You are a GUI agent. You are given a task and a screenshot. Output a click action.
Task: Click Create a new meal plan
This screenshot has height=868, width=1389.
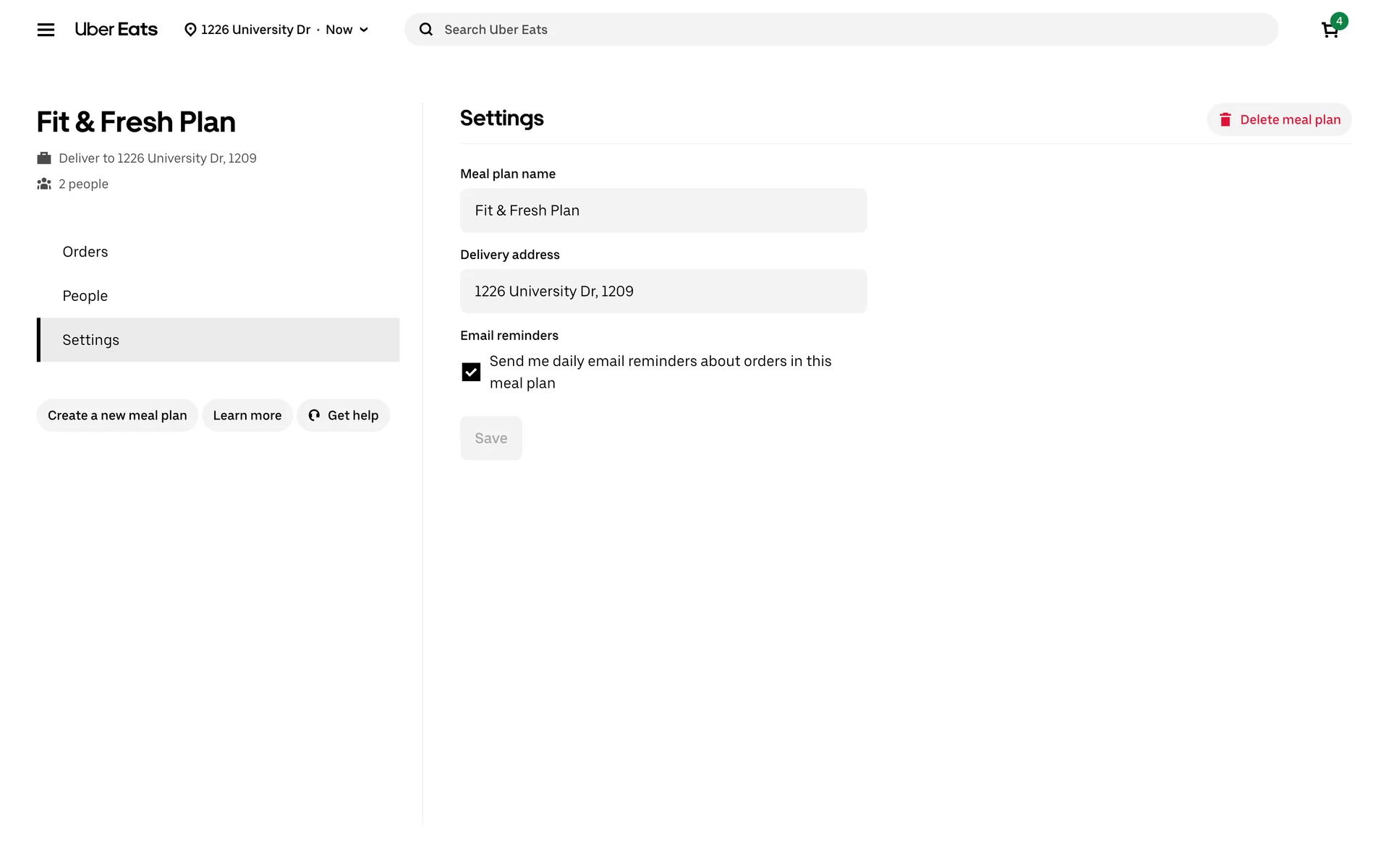click(117, 415)
